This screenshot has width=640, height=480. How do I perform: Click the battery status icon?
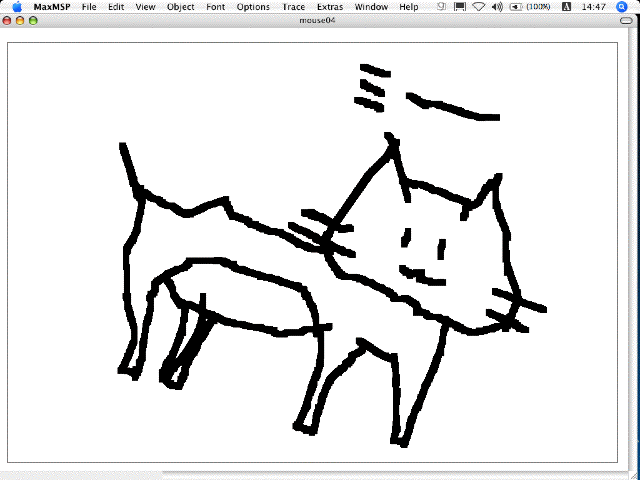[517, 7]
